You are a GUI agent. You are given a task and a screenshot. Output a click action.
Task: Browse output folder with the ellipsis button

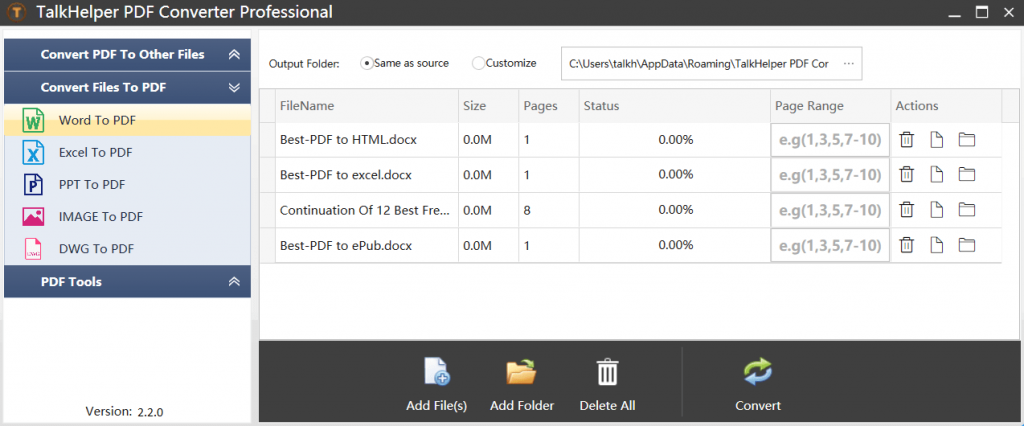(x=848, y=63)
